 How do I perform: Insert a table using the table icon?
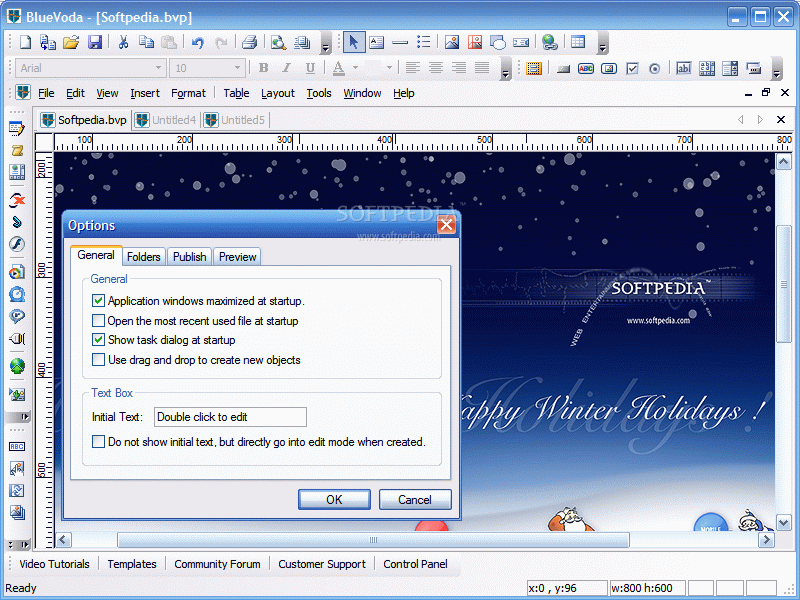click(578, 42)
